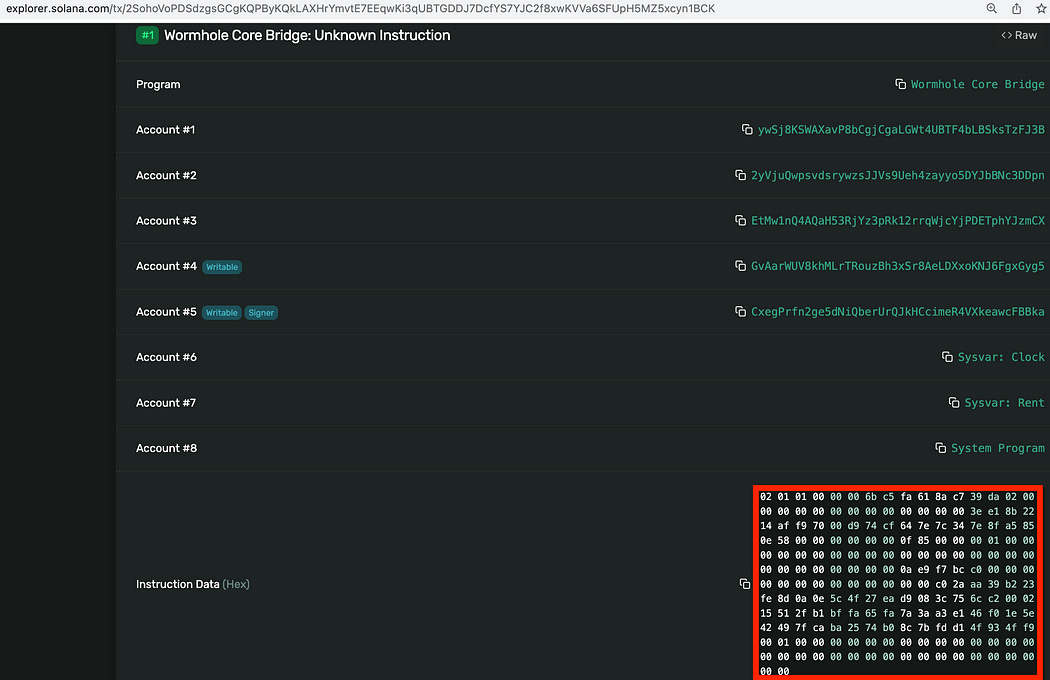This screenshot has height=680, width=1050.
Task: Copy the Sysvar: Clock address
Action: coord(948,357)
